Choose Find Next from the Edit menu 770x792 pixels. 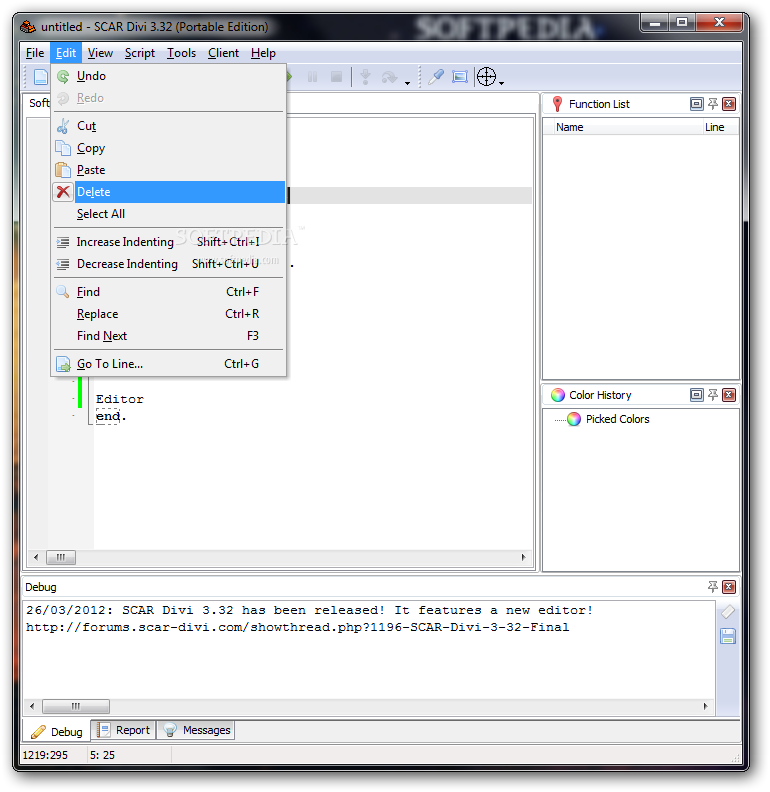pos(169,336)
